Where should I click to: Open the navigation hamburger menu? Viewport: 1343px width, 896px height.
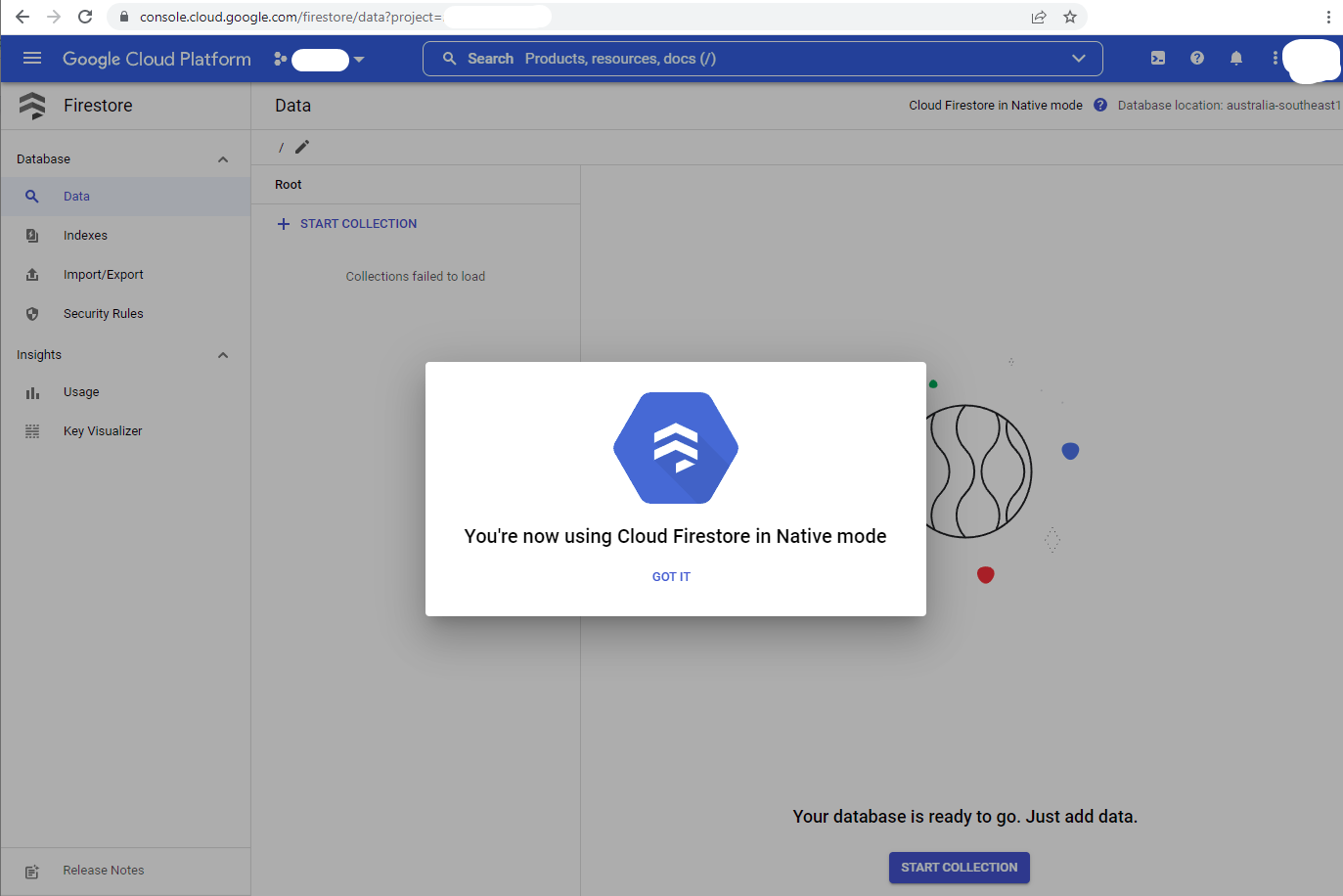[x=32, y=59]
